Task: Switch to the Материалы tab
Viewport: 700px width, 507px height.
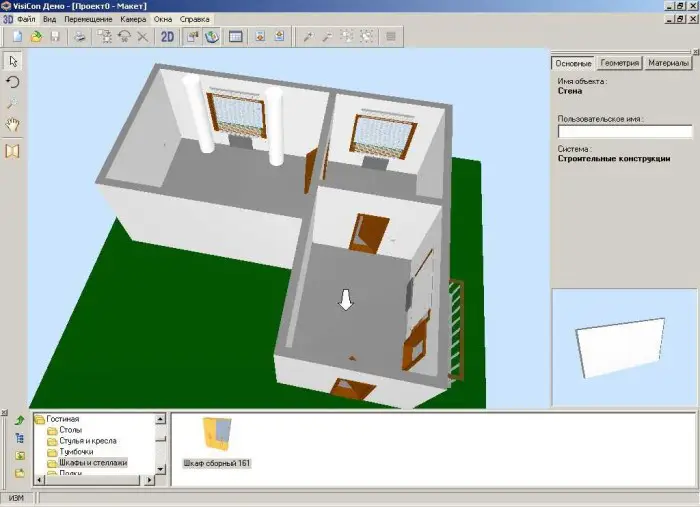Action: click(x=667, y=63)
